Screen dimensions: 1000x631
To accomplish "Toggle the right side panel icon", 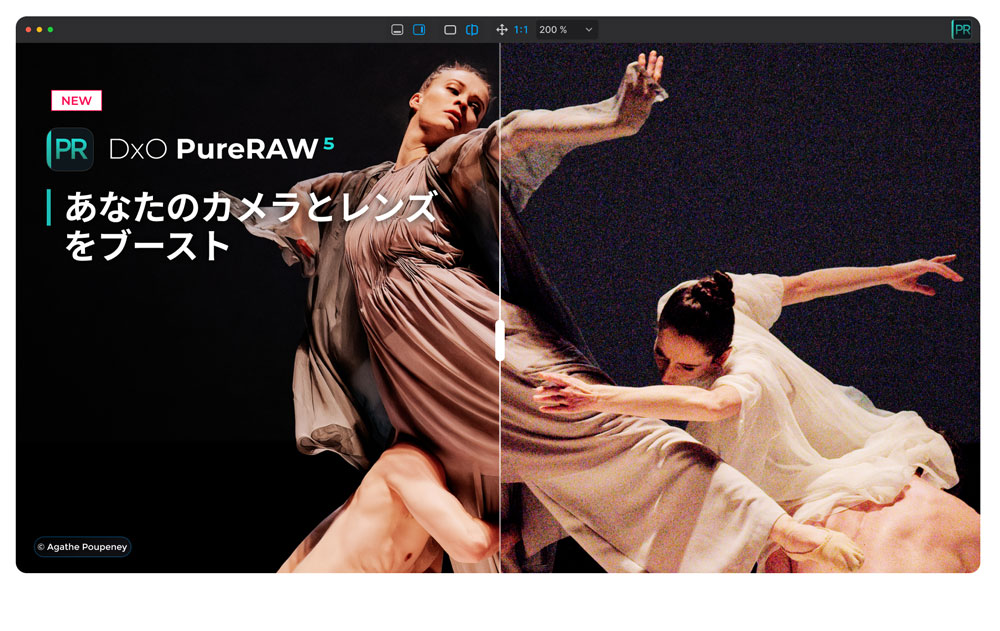I will (419, 30).
